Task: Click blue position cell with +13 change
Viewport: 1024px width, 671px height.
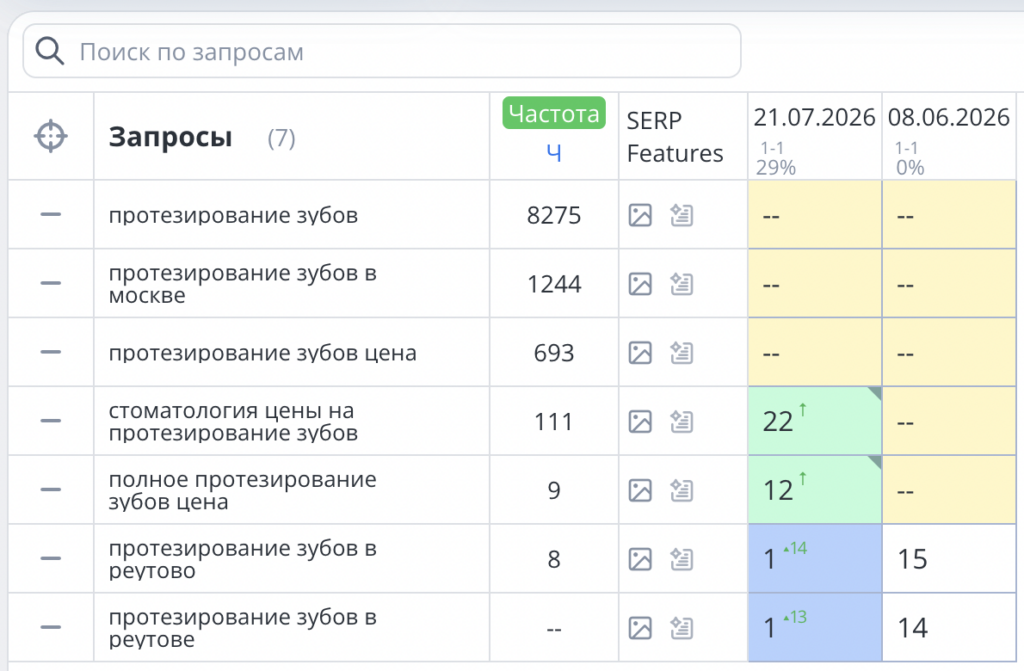Action: click(814, 627)
